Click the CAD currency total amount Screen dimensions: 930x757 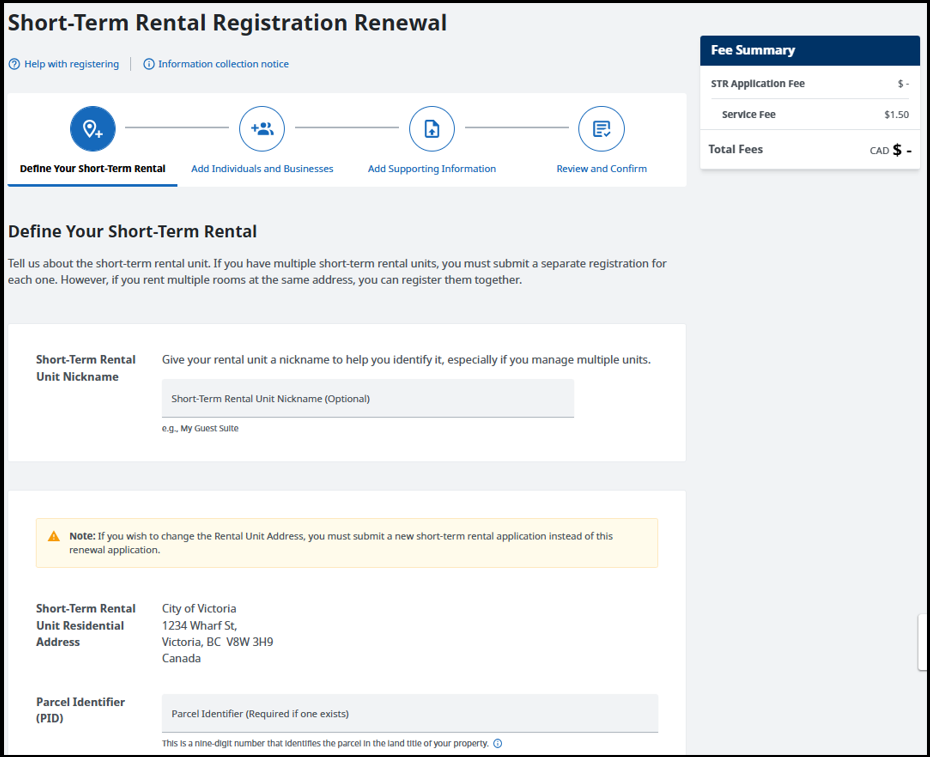[x=891, y=150]
